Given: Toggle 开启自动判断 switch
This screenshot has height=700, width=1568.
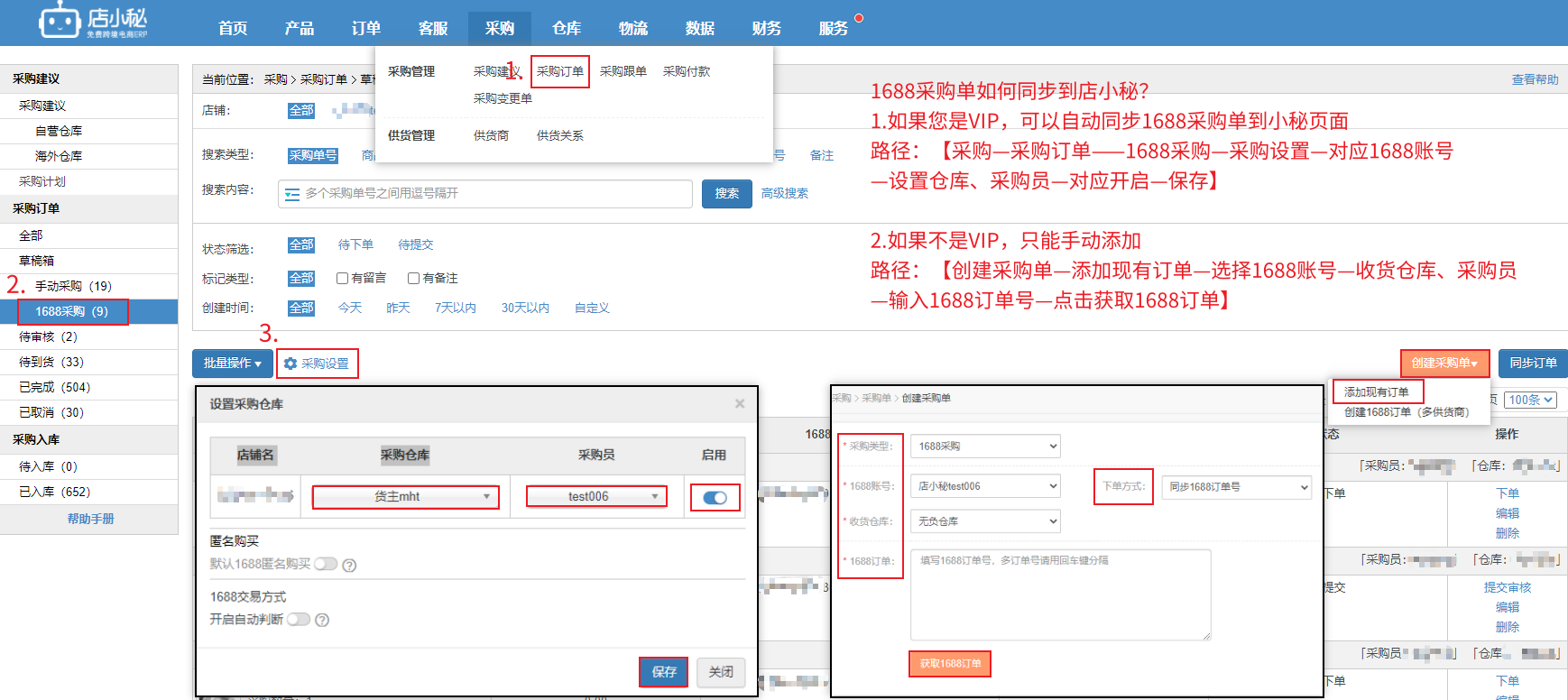Looking at the screenshot, I should 299,619.
